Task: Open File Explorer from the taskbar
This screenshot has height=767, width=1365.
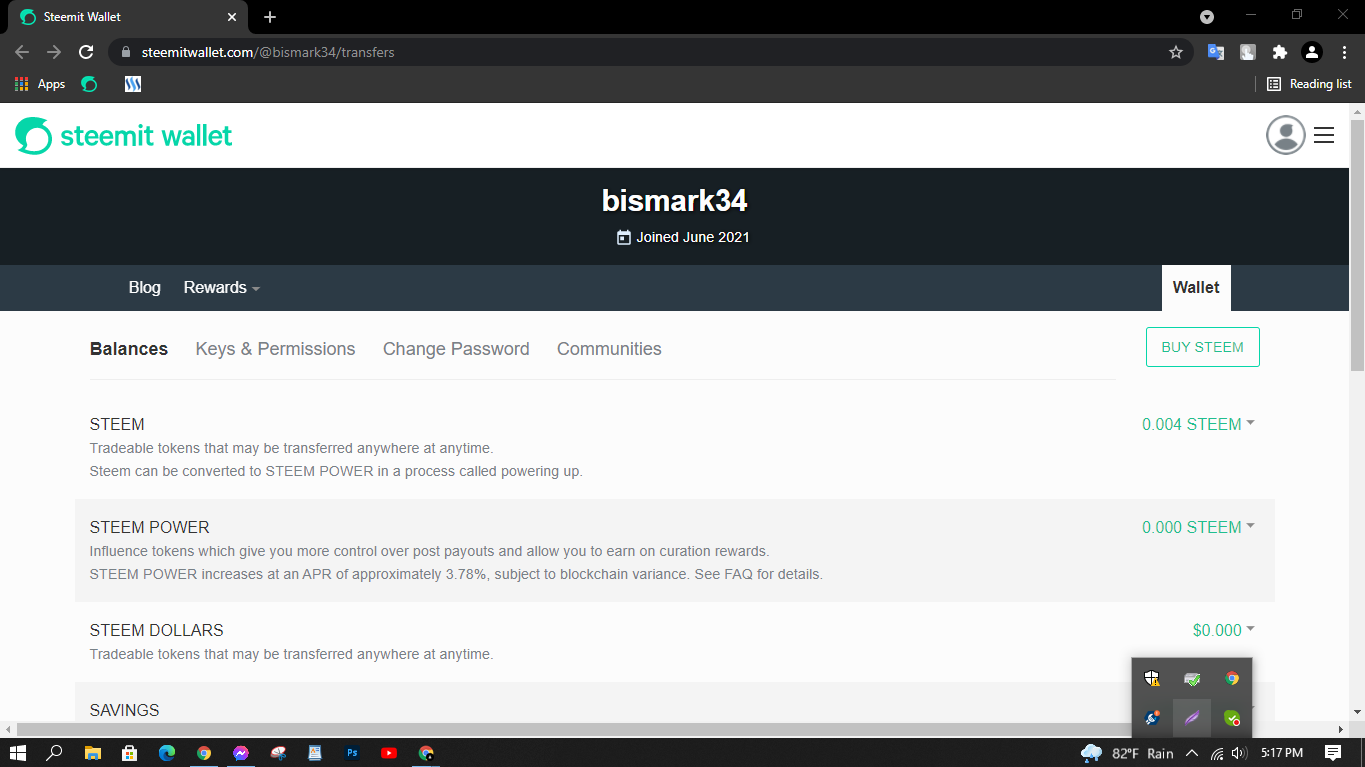Action: pyautogui.click(x=92, y=753)
